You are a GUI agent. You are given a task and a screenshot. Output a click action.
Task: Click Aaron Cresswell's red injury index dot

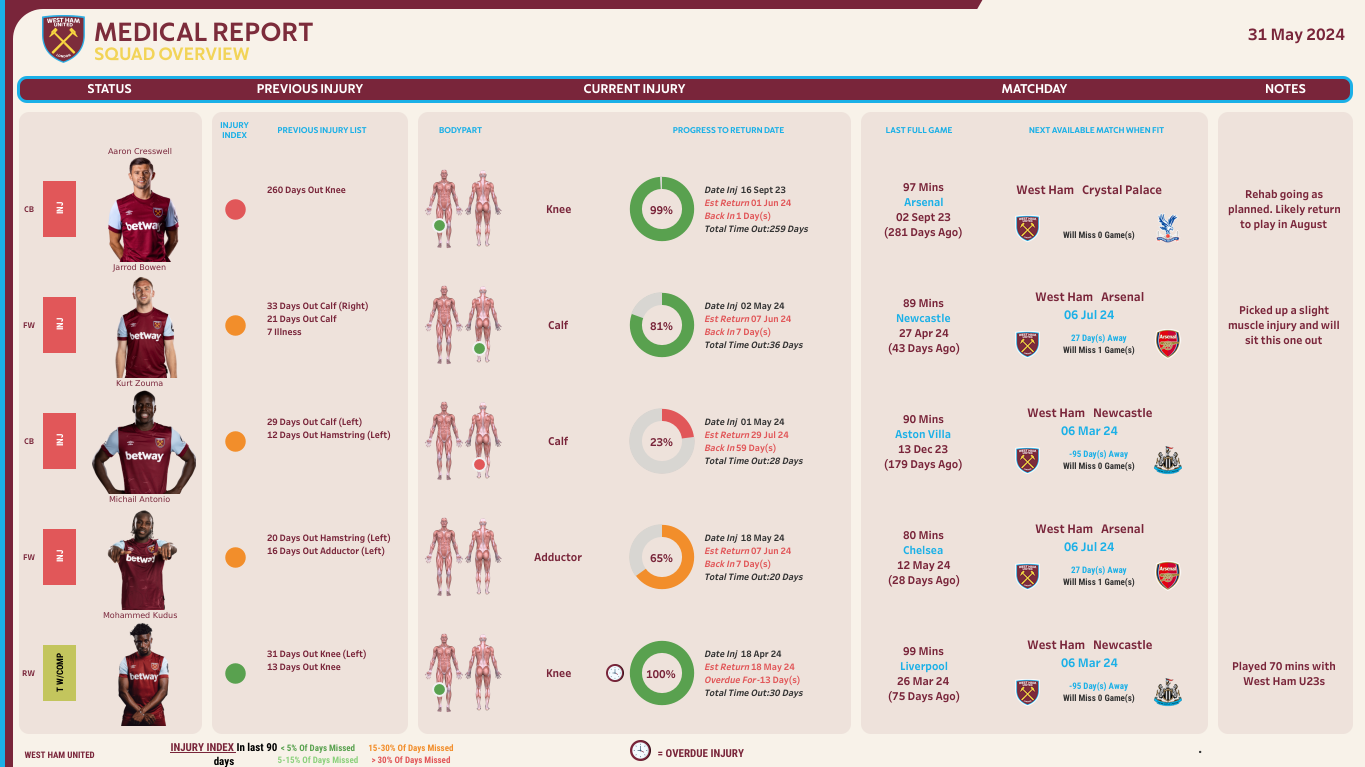pyautogui.click(x=235, y=209)
